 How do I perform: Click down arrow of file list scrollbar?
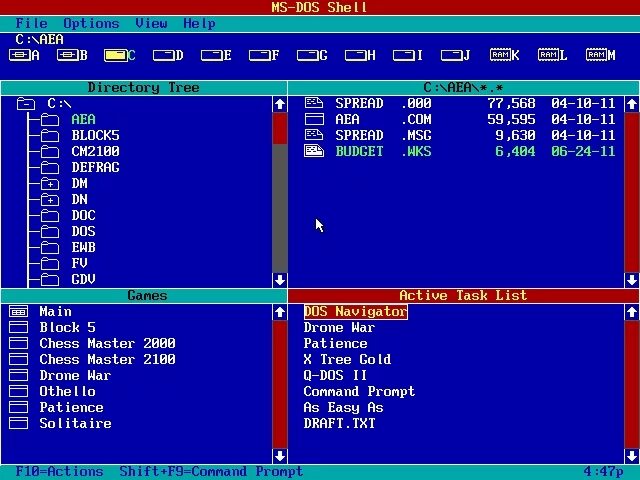632,280
